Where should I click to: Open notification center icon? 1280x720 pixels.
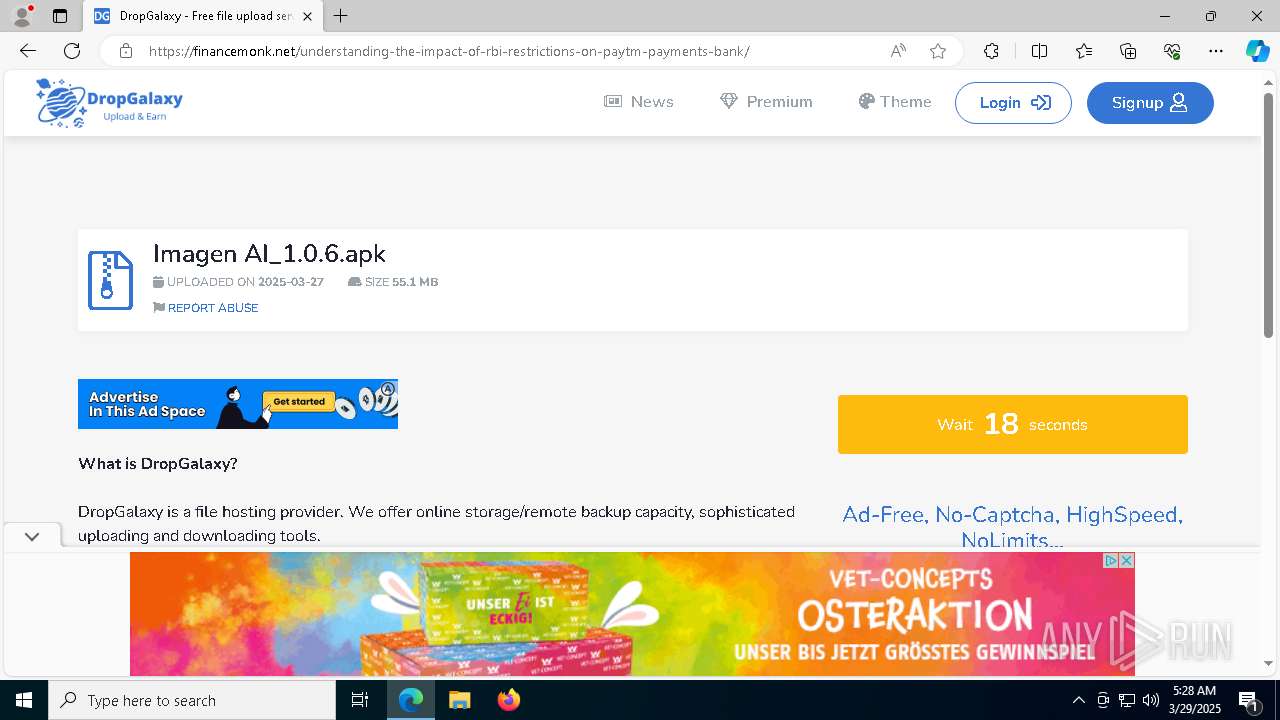click(x=1248, y=700)
